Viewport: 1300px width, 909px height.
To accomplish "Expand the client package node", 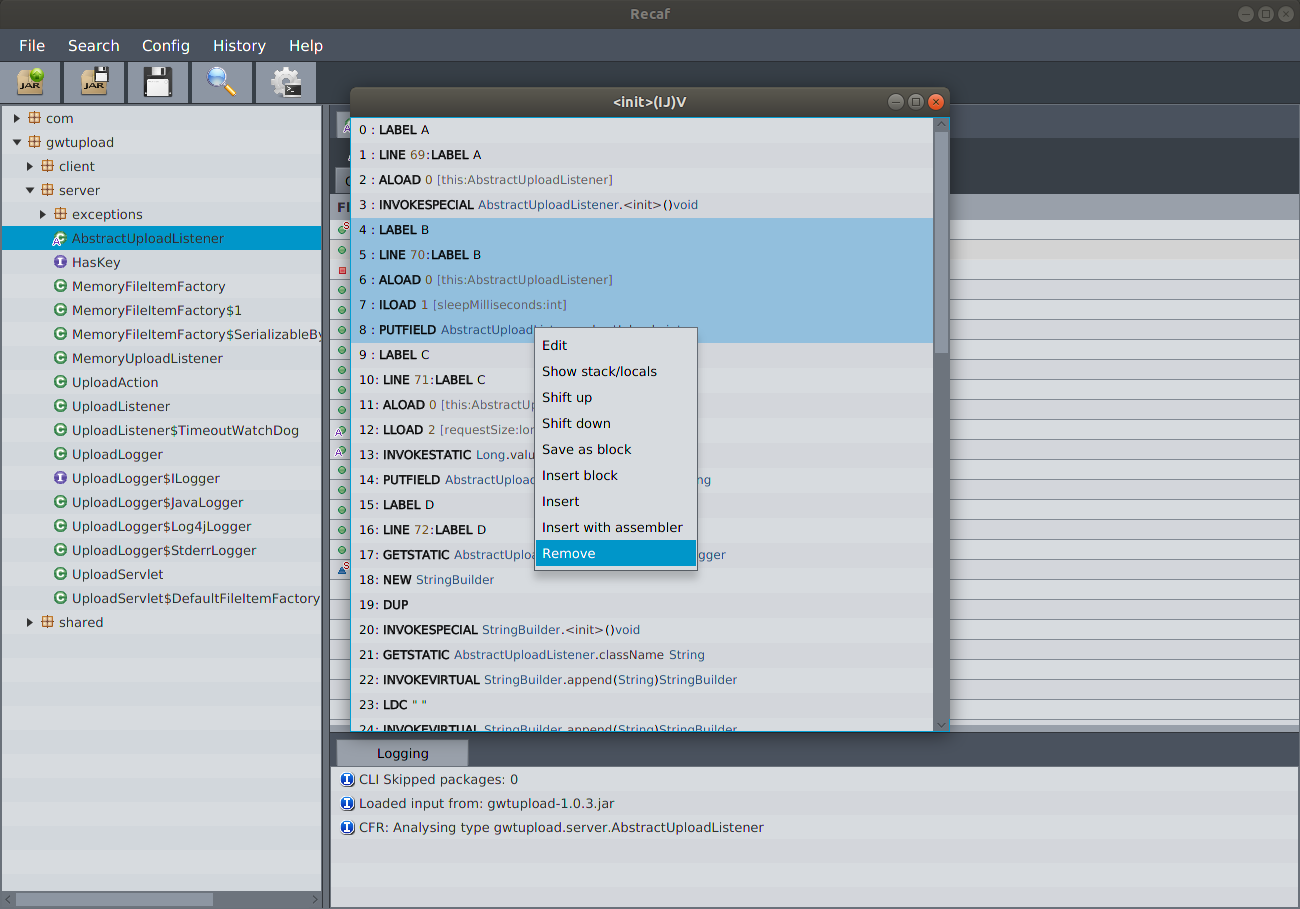I will (x=30, y=166).
